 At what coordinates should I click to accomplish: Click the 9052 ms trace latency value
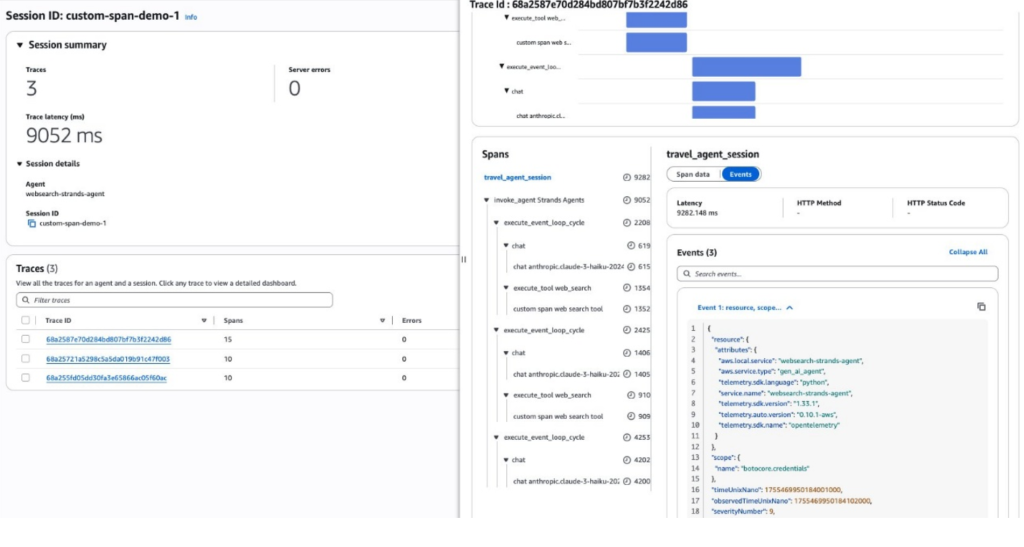click(x=64, y=136)
